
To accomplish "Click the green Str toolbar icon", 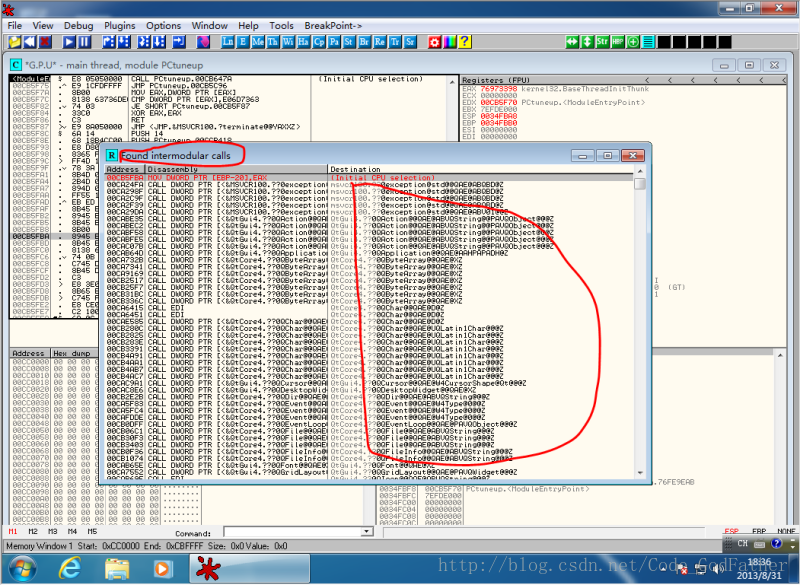I will [603, 42].
